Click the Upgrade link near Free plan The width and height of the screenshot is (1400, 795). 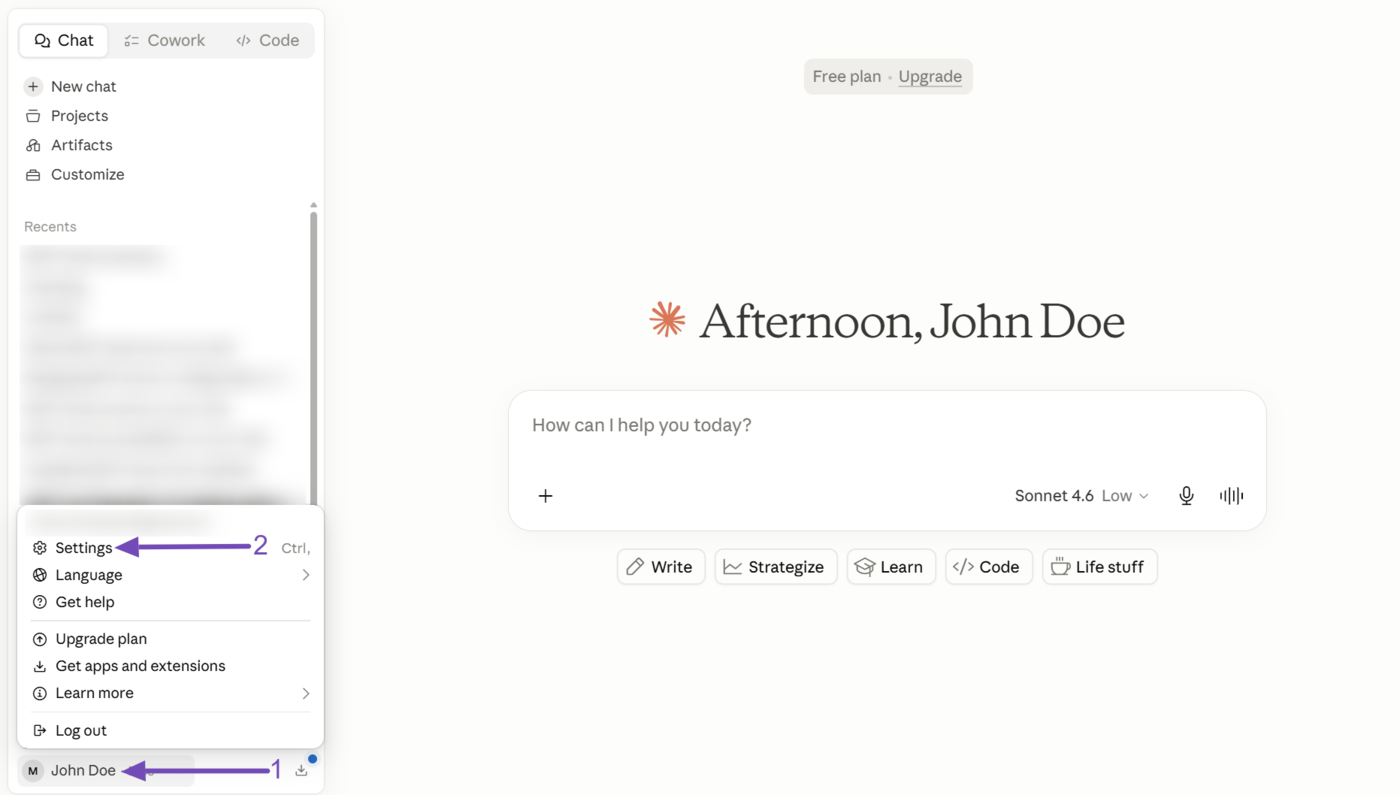tap(930, 77)
